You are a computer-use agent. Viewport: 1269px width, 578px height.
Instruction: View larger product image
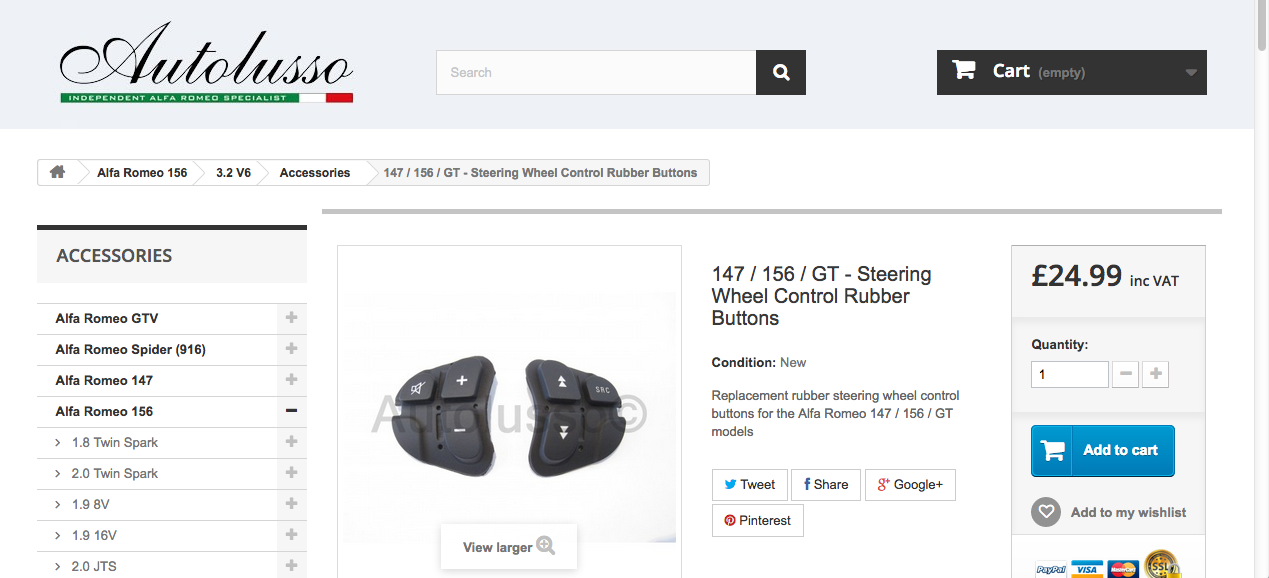[508, 547]
